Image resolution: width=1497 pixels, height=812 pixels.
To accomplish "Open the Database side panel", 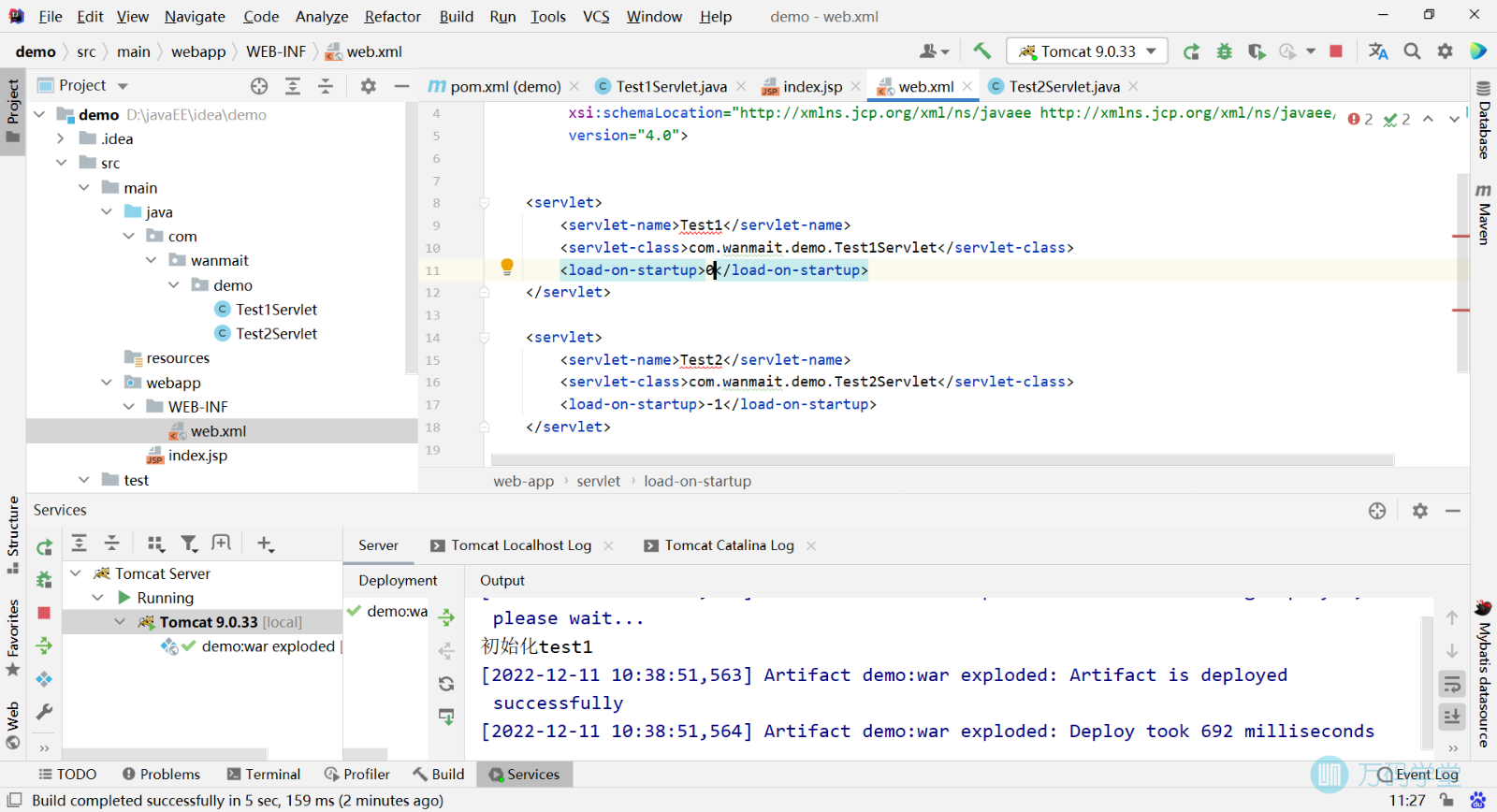I will point(1484,120).
